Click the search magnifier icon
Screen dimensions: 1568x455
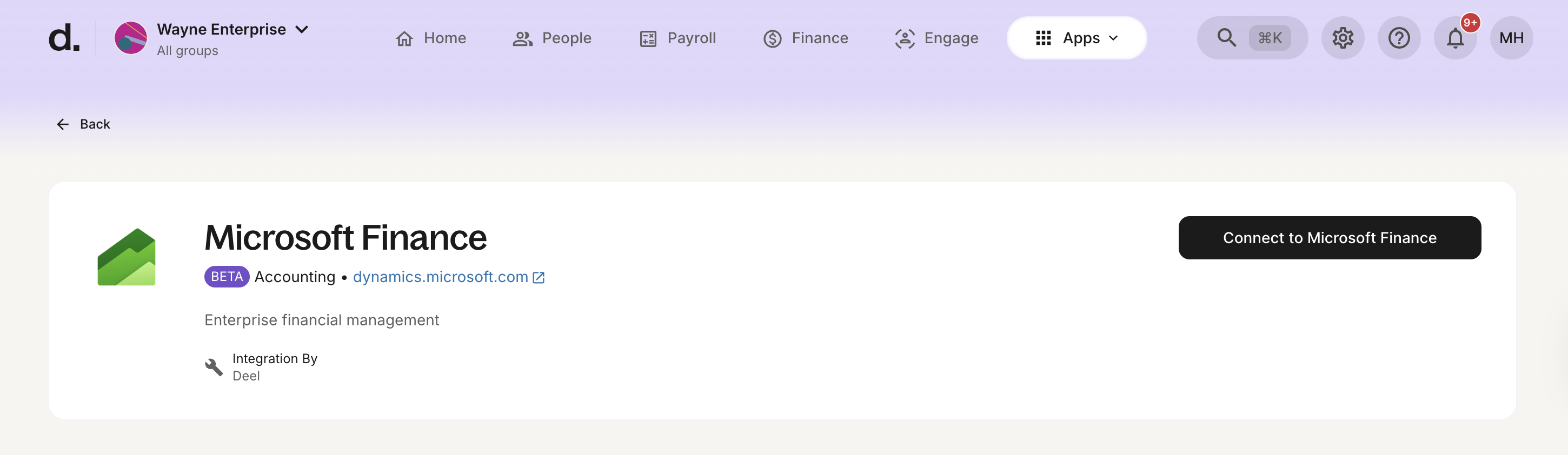coord(1226,38)
